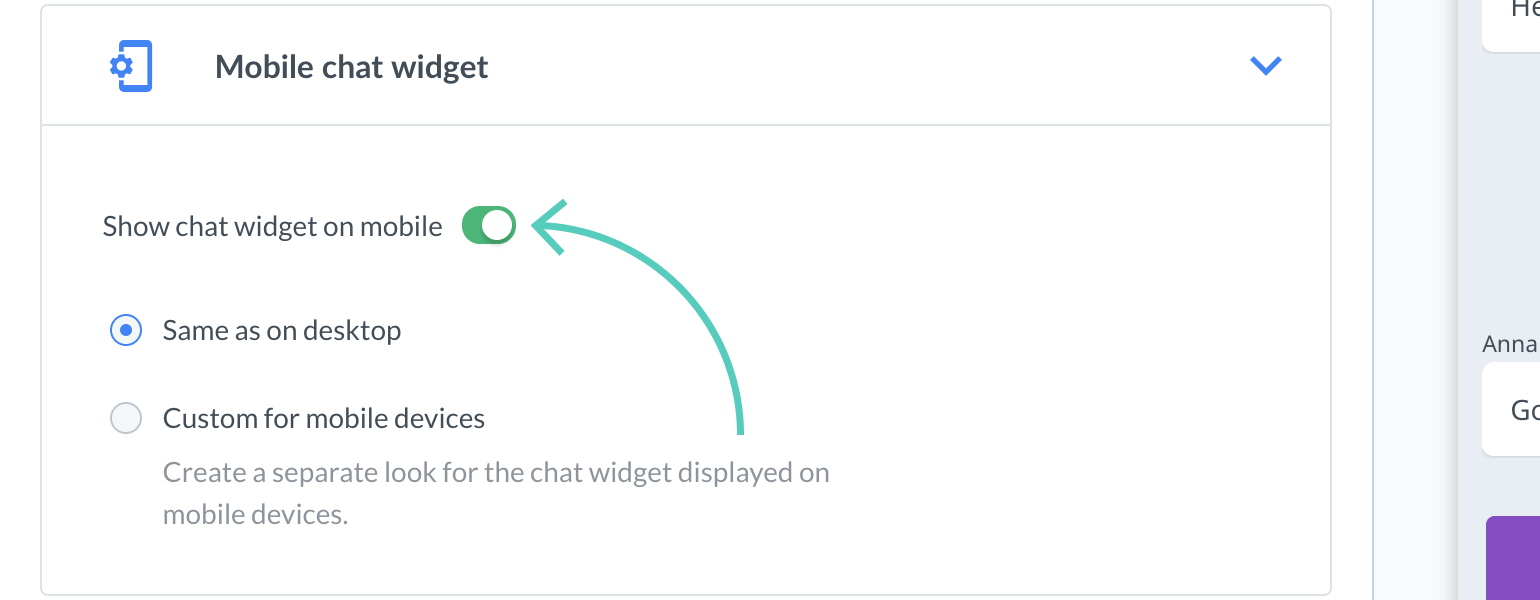The height and width of the screenshot is (600, 1540).
Task: Disable the Show chat widget on mobile toggle
Action: coord(488,225)
